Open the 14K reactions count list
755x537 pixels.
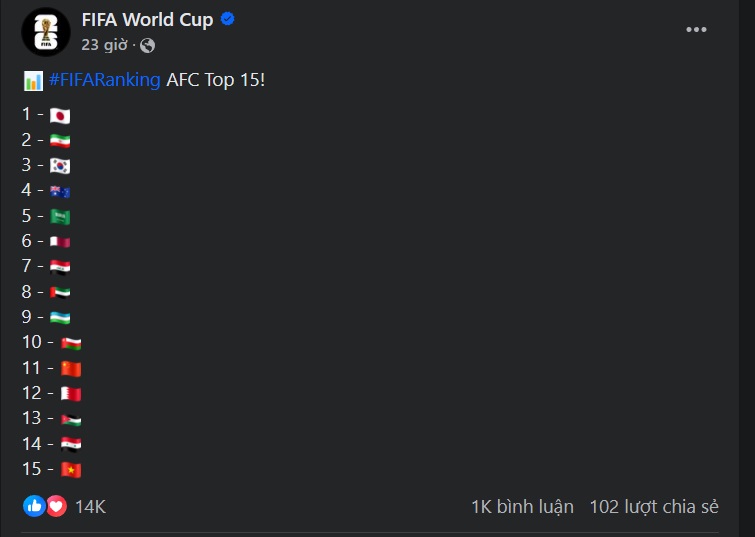click(x=90, y=507)
